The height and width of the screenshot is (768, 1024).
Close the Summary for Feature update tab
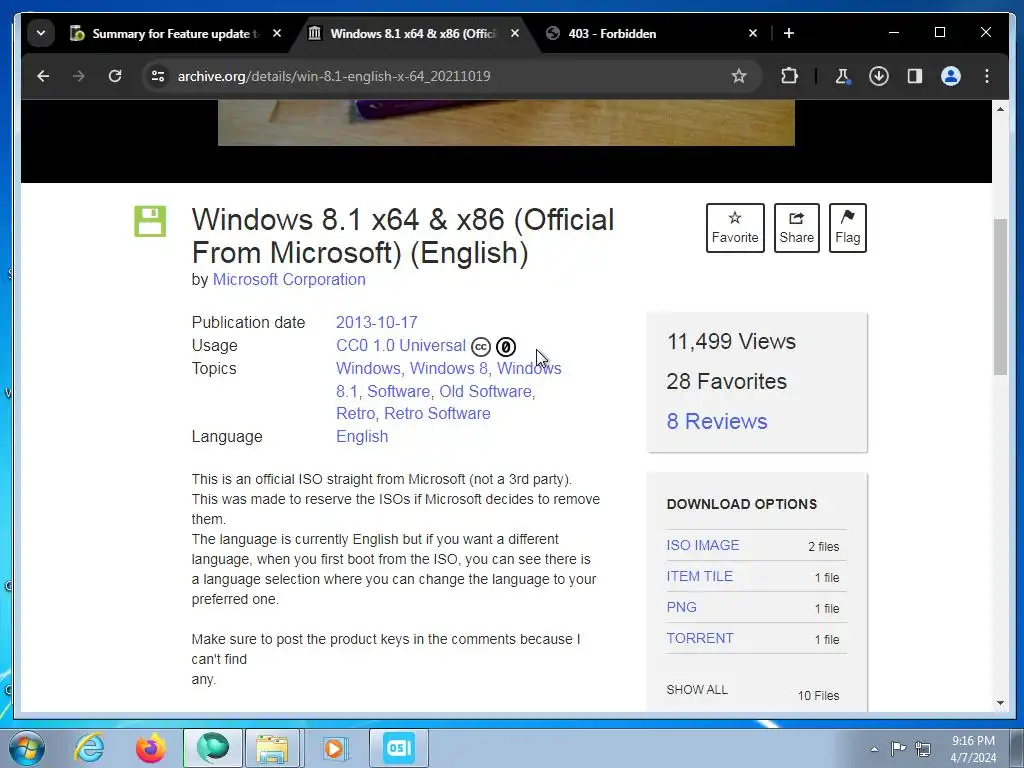coord(277,33)
